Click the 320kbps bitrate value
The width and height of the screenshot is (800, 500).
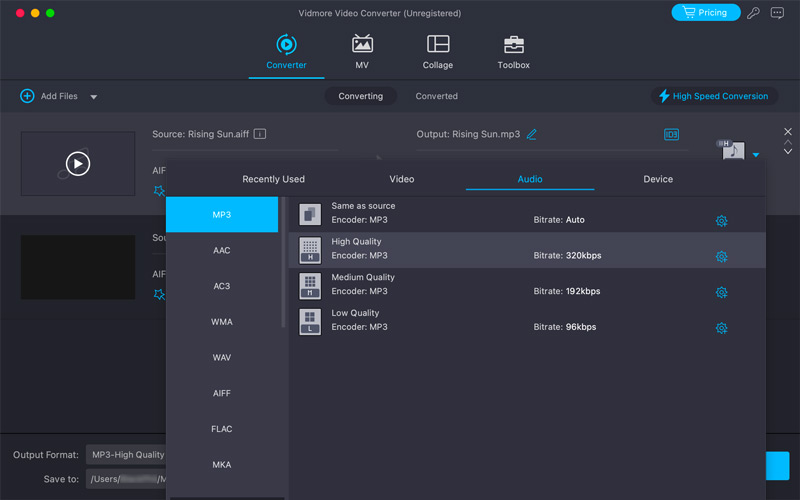pos(583,256)
